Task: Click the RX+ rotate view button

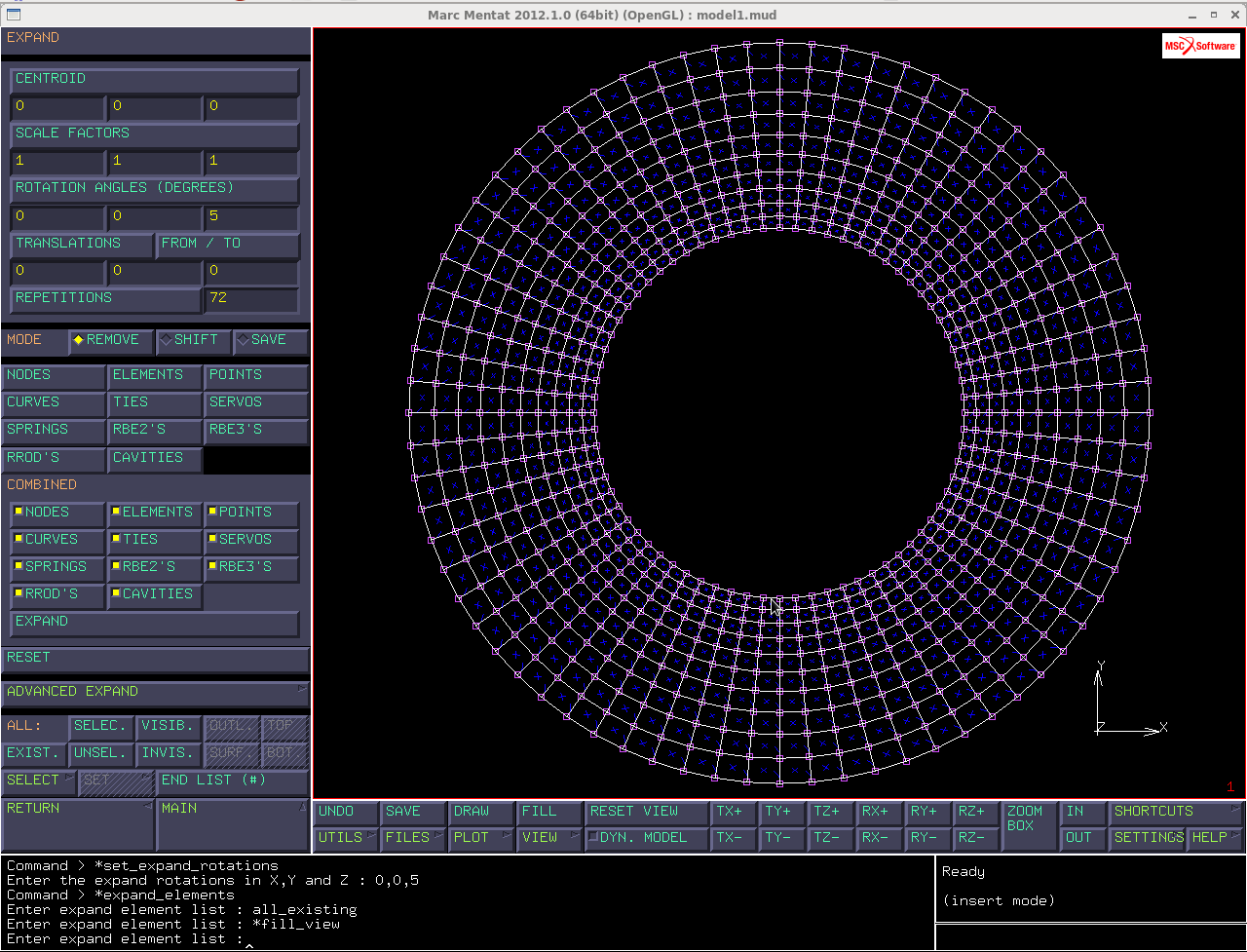Action: click(x=880, y=812)
